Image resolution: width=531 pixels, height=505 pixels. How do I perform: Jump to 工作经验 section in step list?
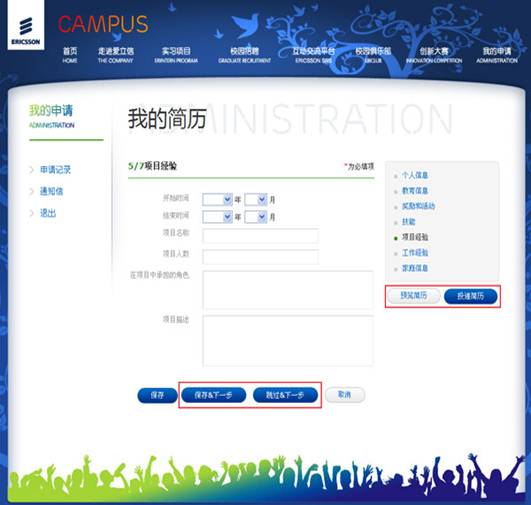pos(415,253)
